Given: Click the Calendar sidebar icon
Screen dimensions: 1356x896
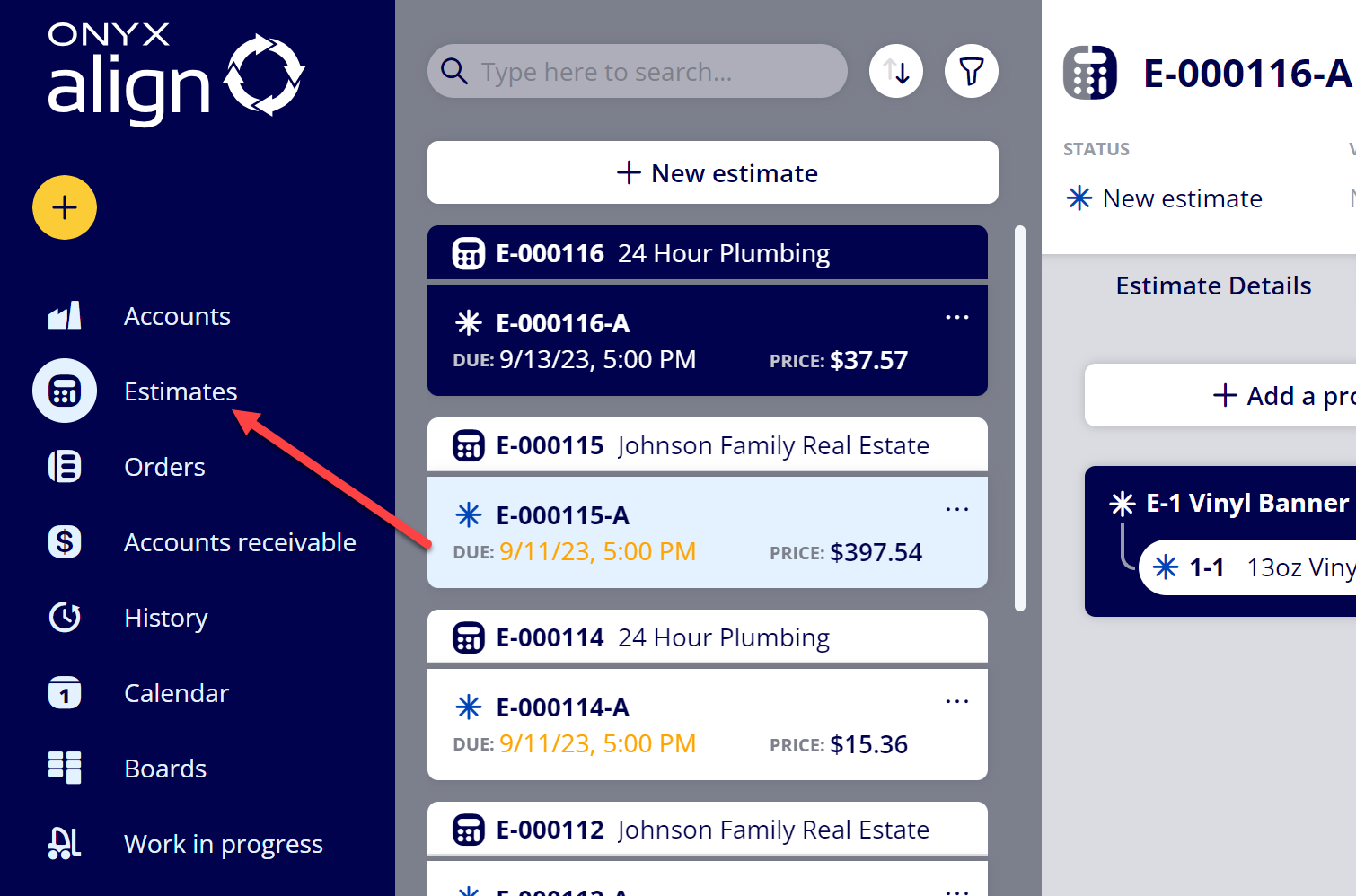Looking at the screenshot, I should coord(65,692).
